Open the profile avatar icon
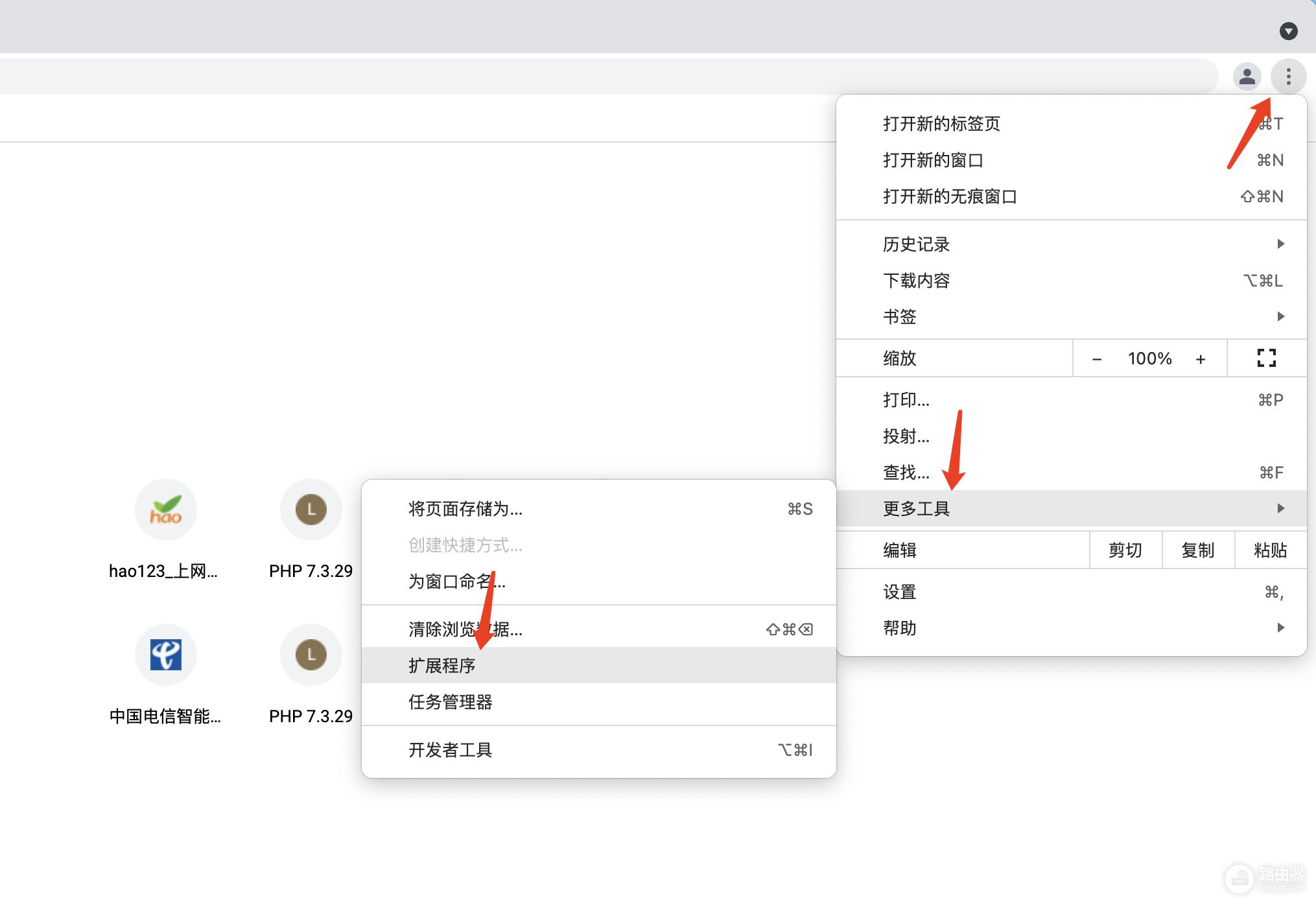Image resolution: width=1316 pixels, height=905 pixels. 1246,77
